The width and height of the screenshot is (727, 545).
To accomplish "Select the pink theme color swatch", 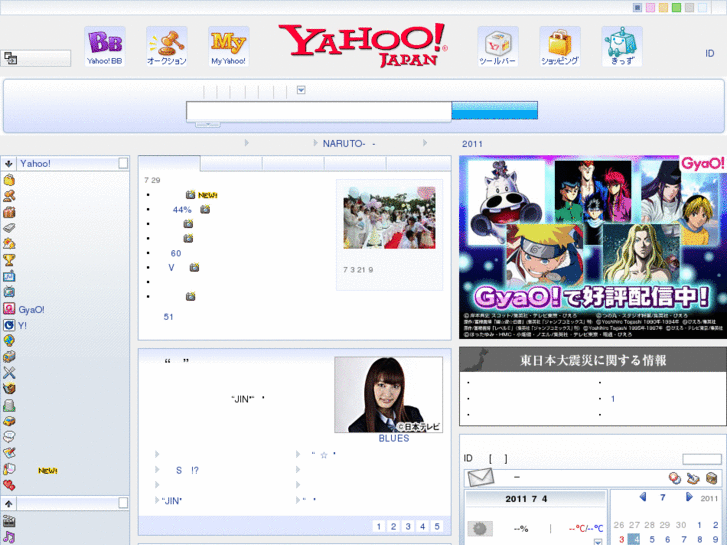I will (650, 8).
